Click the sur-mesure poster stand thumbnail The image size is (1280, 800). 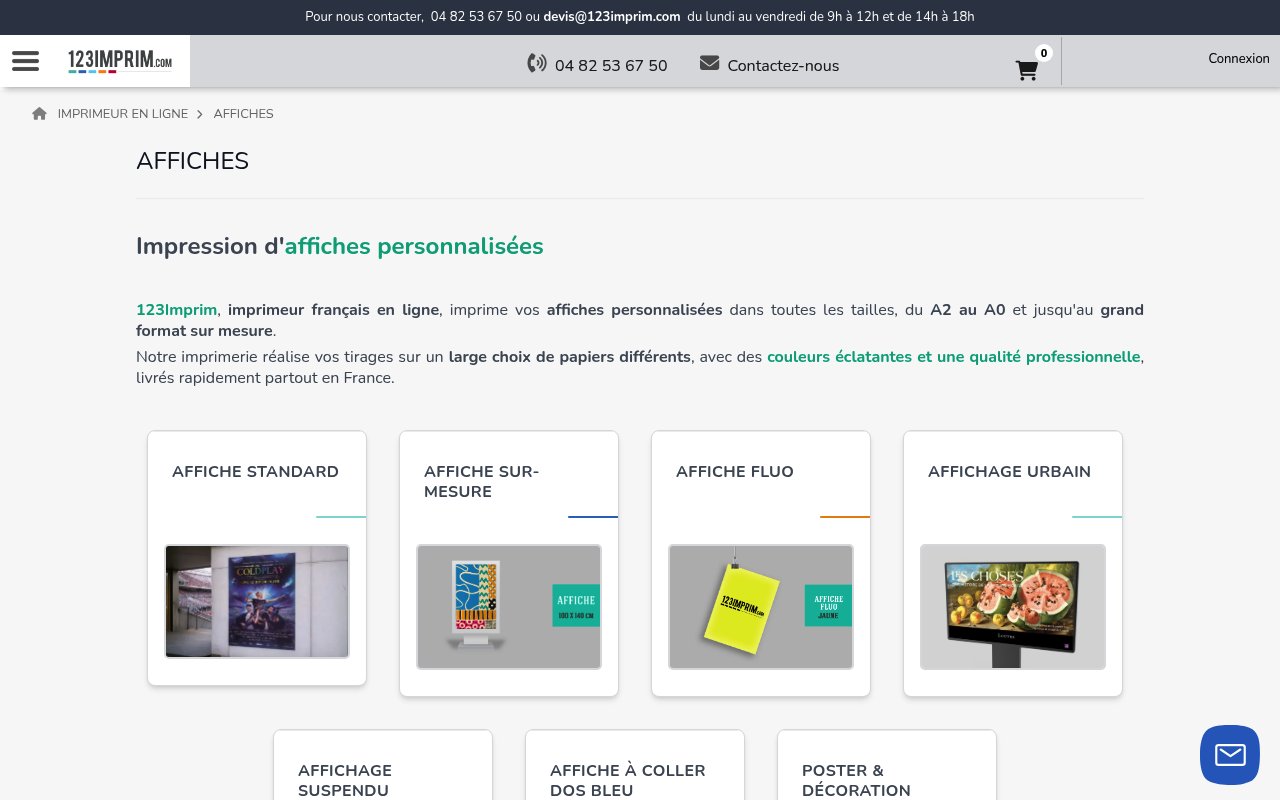click(509, 607)
